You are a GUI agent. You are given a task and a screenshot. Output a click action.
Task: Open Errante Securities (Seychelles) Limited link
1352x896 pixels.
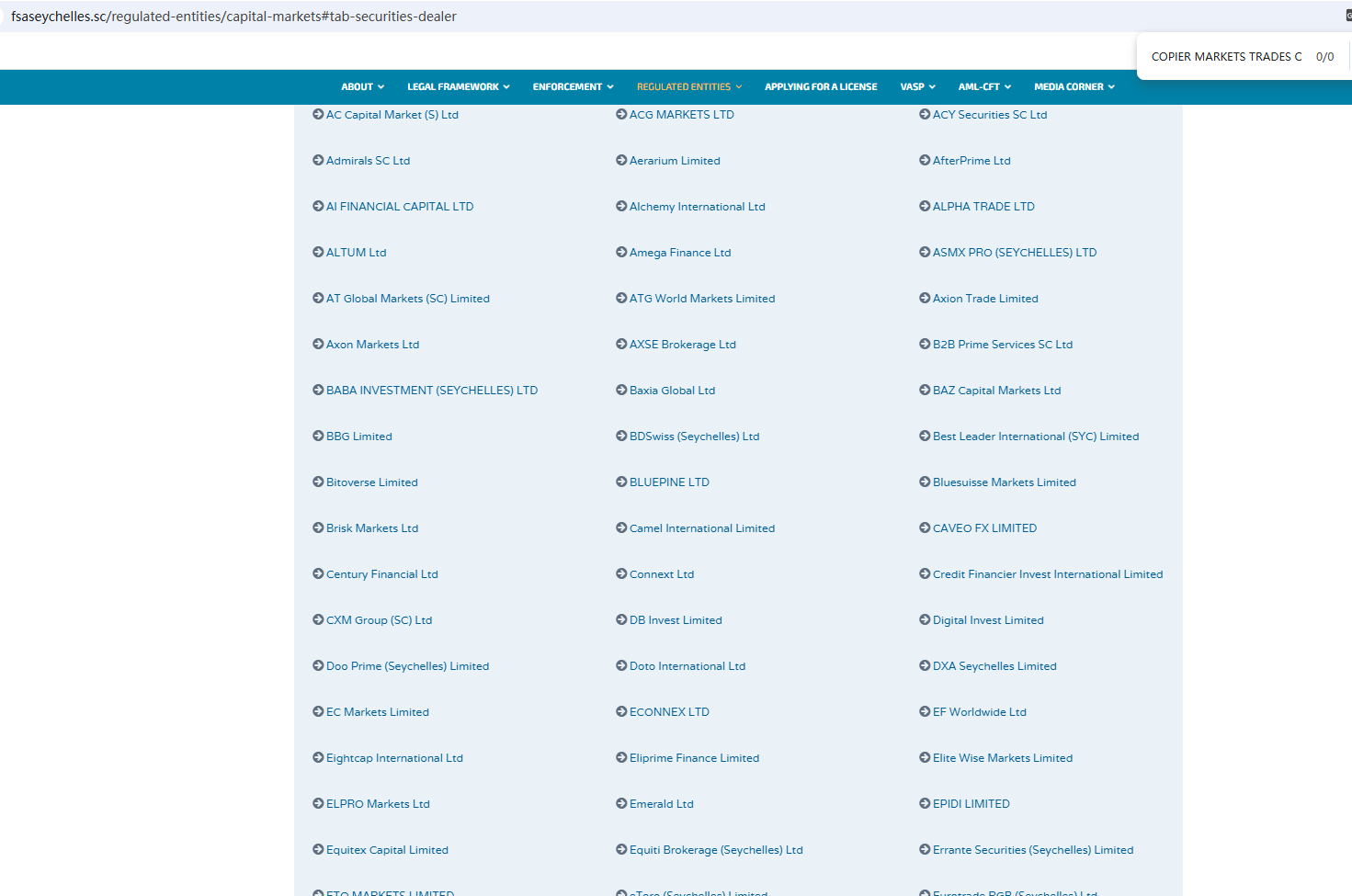[1033, 850]
